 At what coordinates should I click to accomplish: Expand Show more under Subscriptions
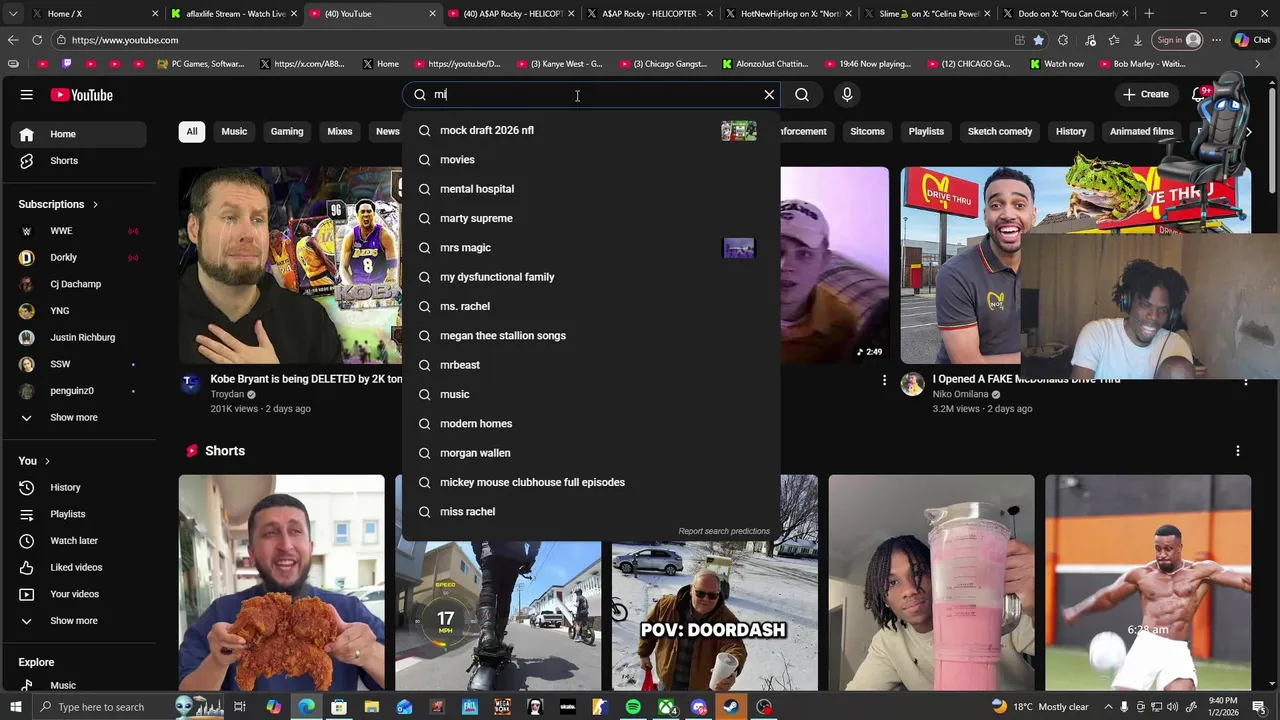pos(79,418)
